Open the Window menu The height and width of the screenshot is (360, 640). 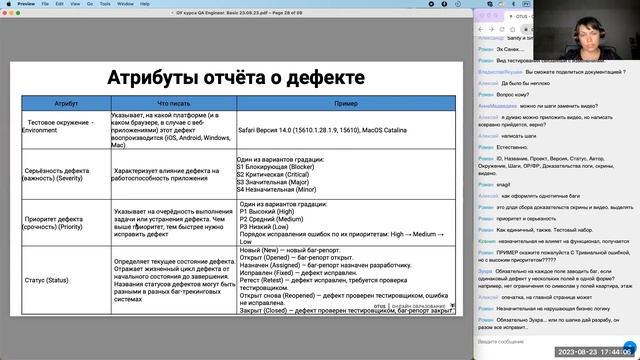click(x=125, y=4)
